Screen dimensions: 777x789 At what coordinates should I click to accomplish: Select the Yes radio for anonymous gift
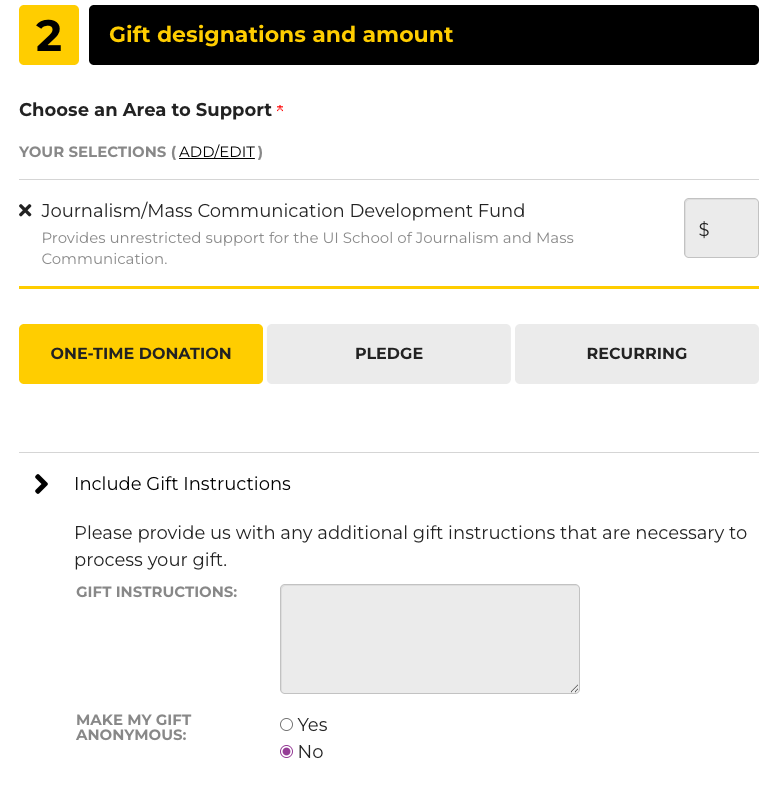coord(287,725)
